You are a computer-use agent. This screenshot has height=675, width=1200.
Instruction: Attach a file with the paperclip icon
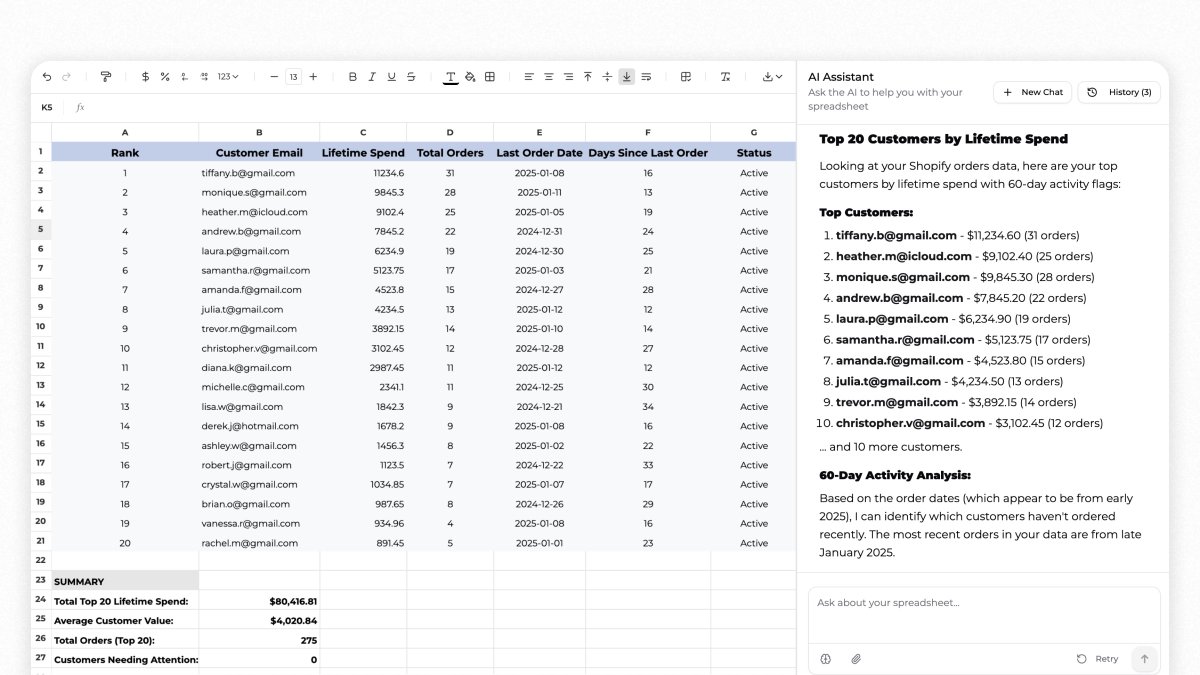[x=856, y=659]
